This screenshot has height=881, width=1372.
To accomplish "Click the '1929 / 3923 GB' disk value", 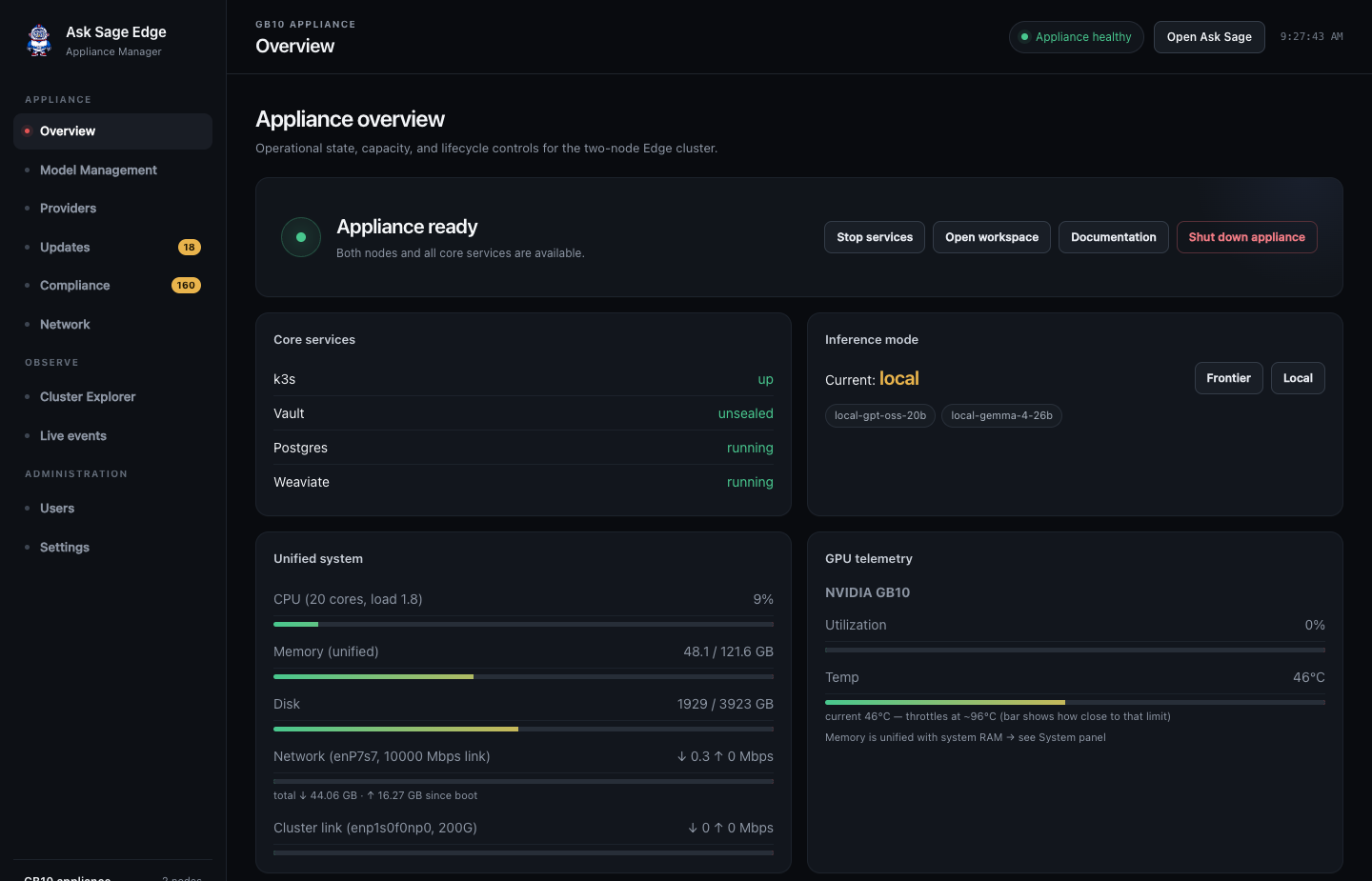I will [725, 704].
